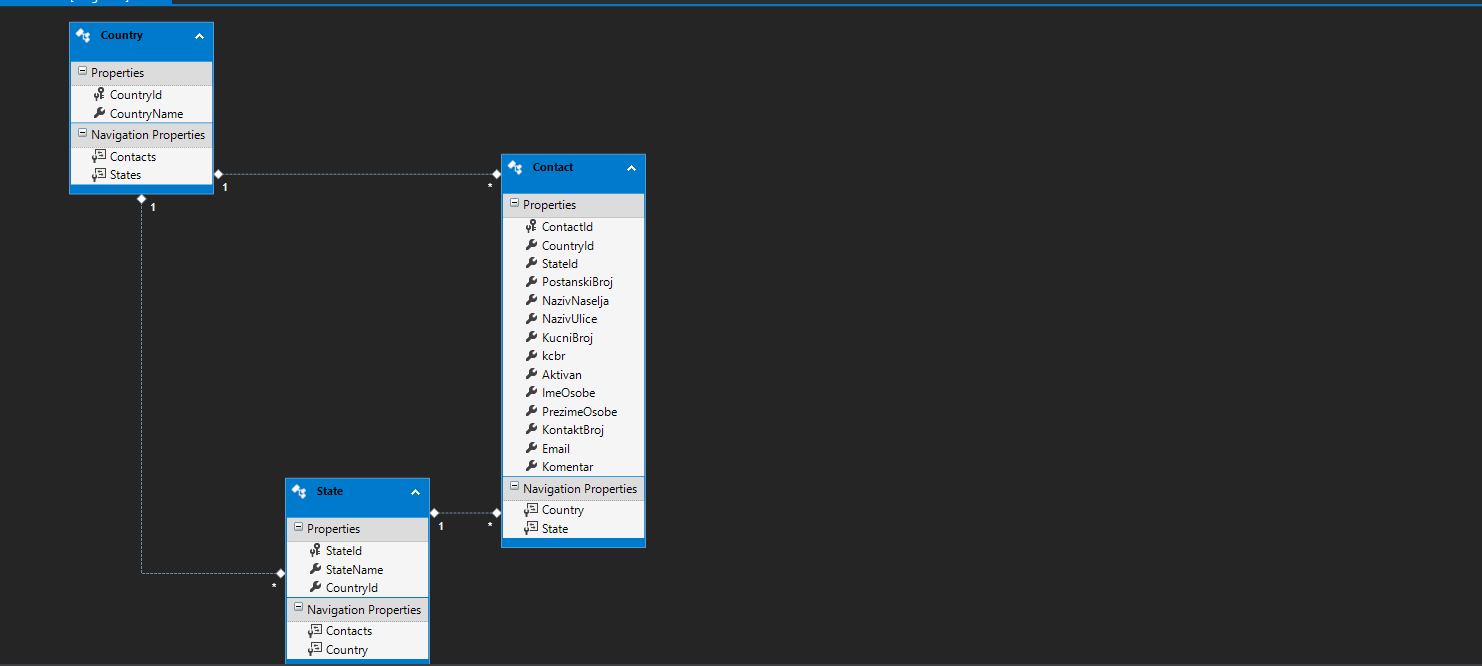The height and width of the screenshot is (666, 1482).
Task: Click key icon beside StateId in State entity
Action: 315,551
